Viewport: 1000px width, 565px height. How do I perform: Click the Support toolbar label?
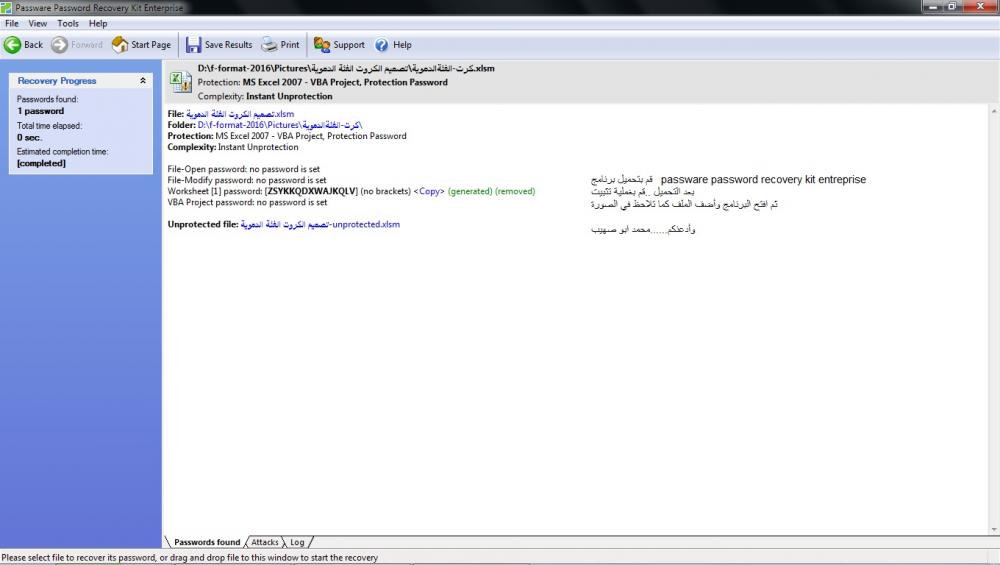click(349, 45)
